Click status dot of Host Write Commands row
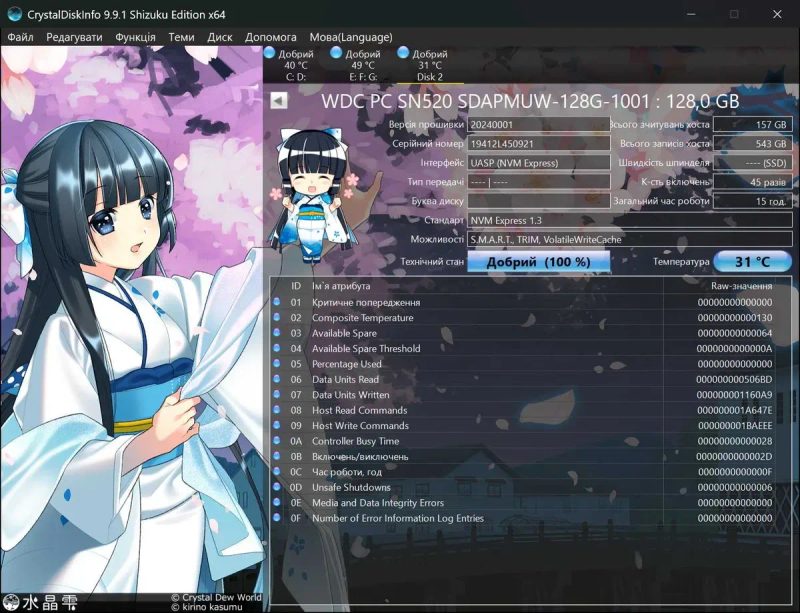 [x=277, y=425]
